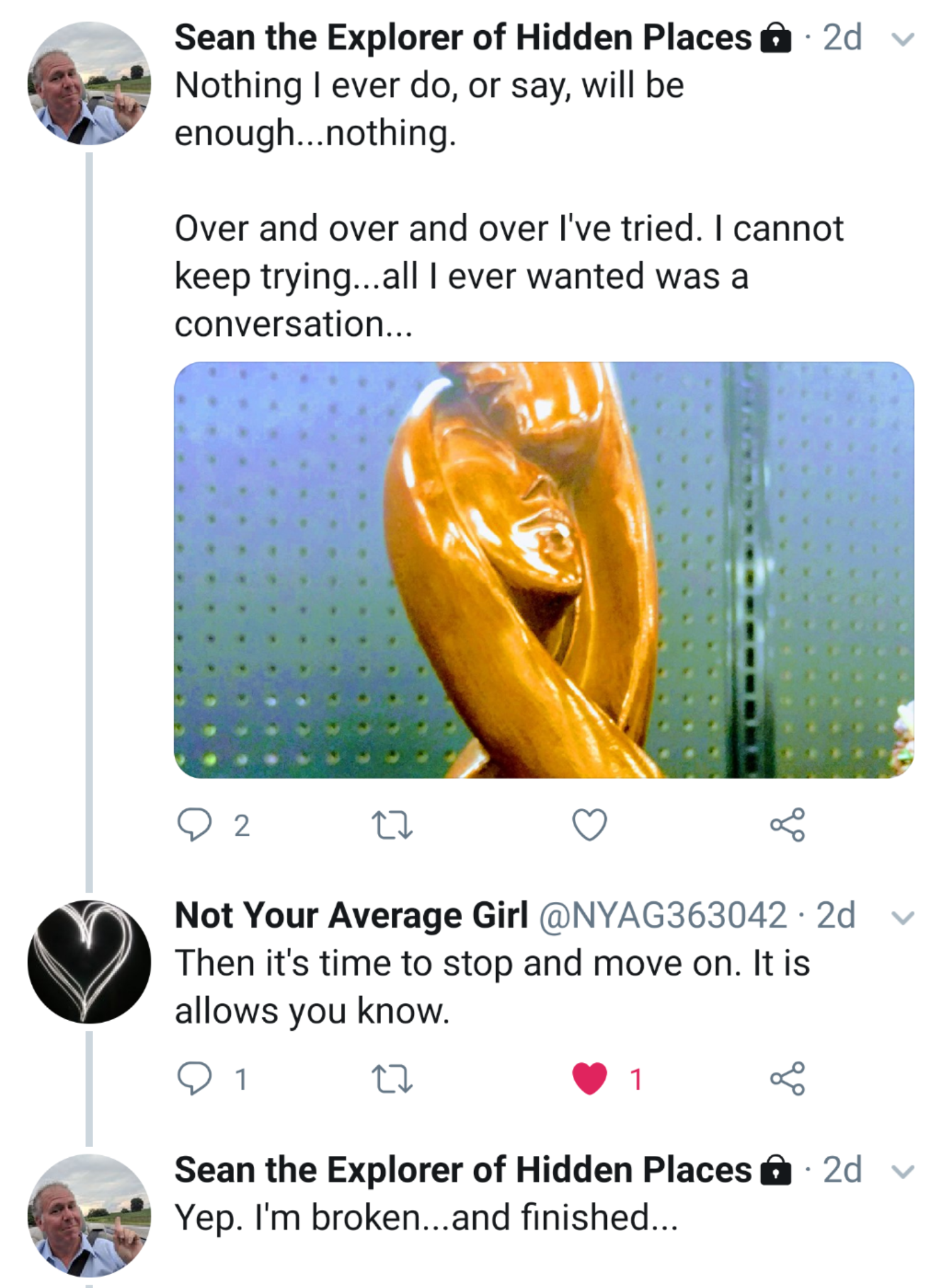
Task: Retweet the sculpture photo tweet
Action: click(392, 824)
